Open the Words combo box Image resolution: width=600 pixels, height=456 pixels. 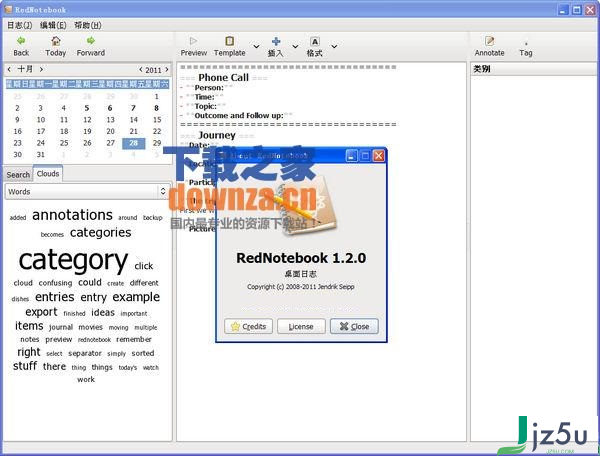click(87, 191)
